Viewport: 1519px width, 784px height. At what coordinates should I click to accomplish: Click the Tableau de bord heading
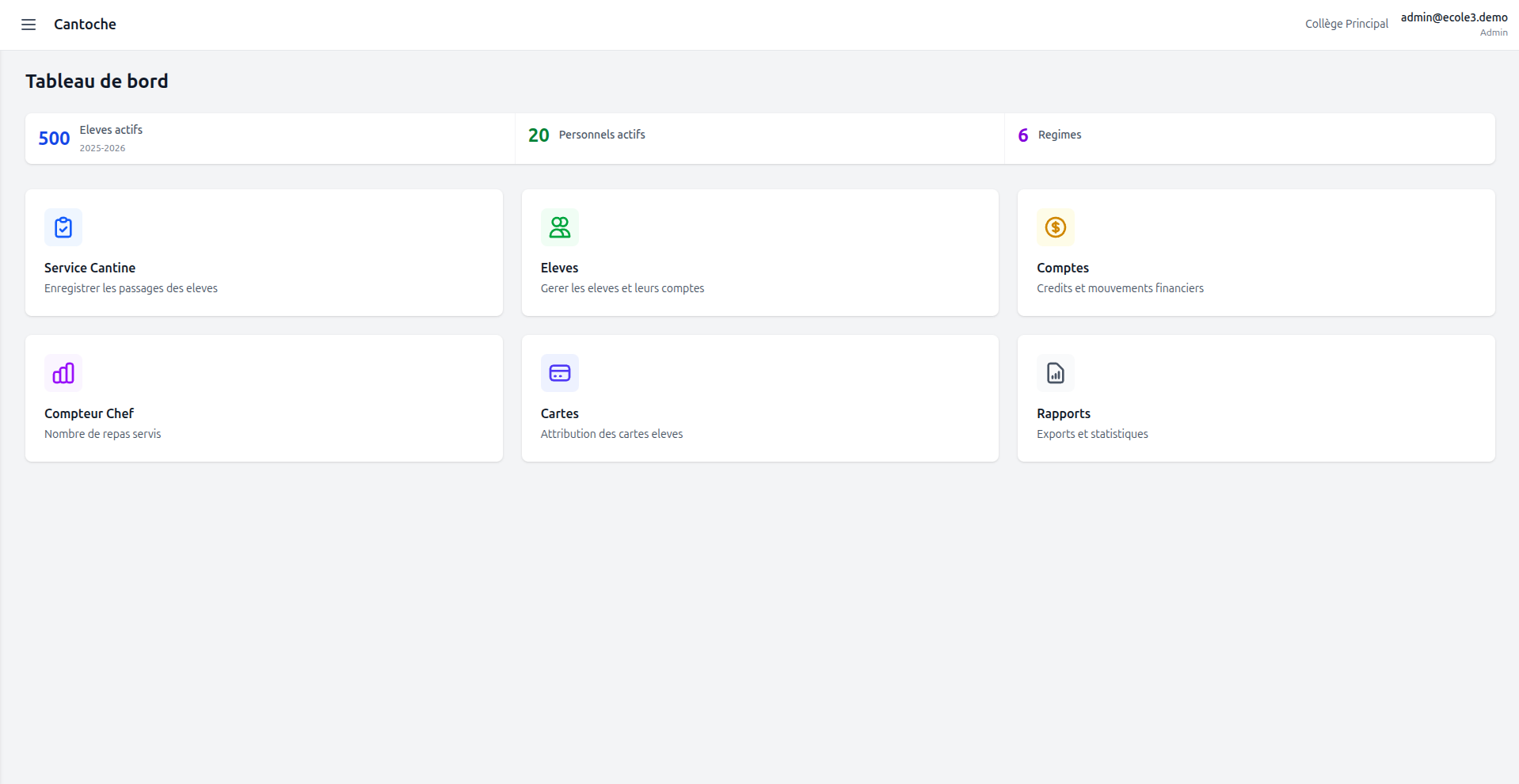[x=97, y=81]
